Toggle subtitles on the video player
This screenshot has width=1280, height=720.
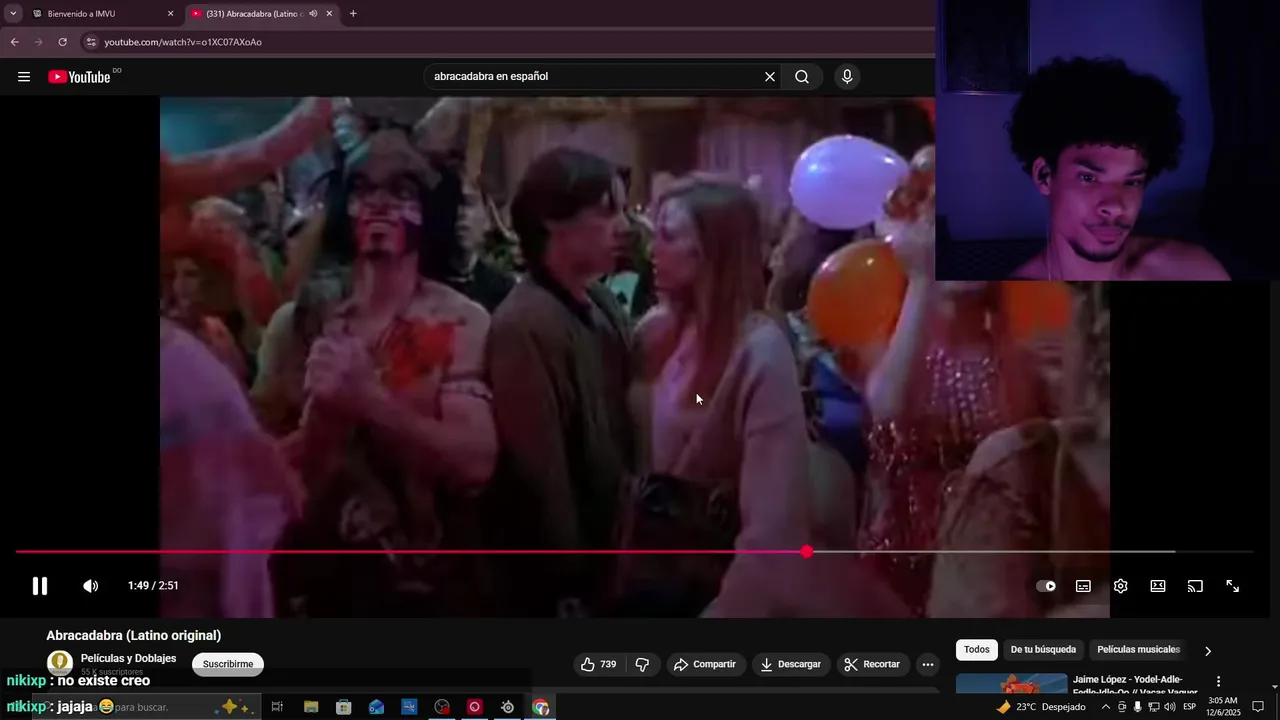coord(1083,586)
